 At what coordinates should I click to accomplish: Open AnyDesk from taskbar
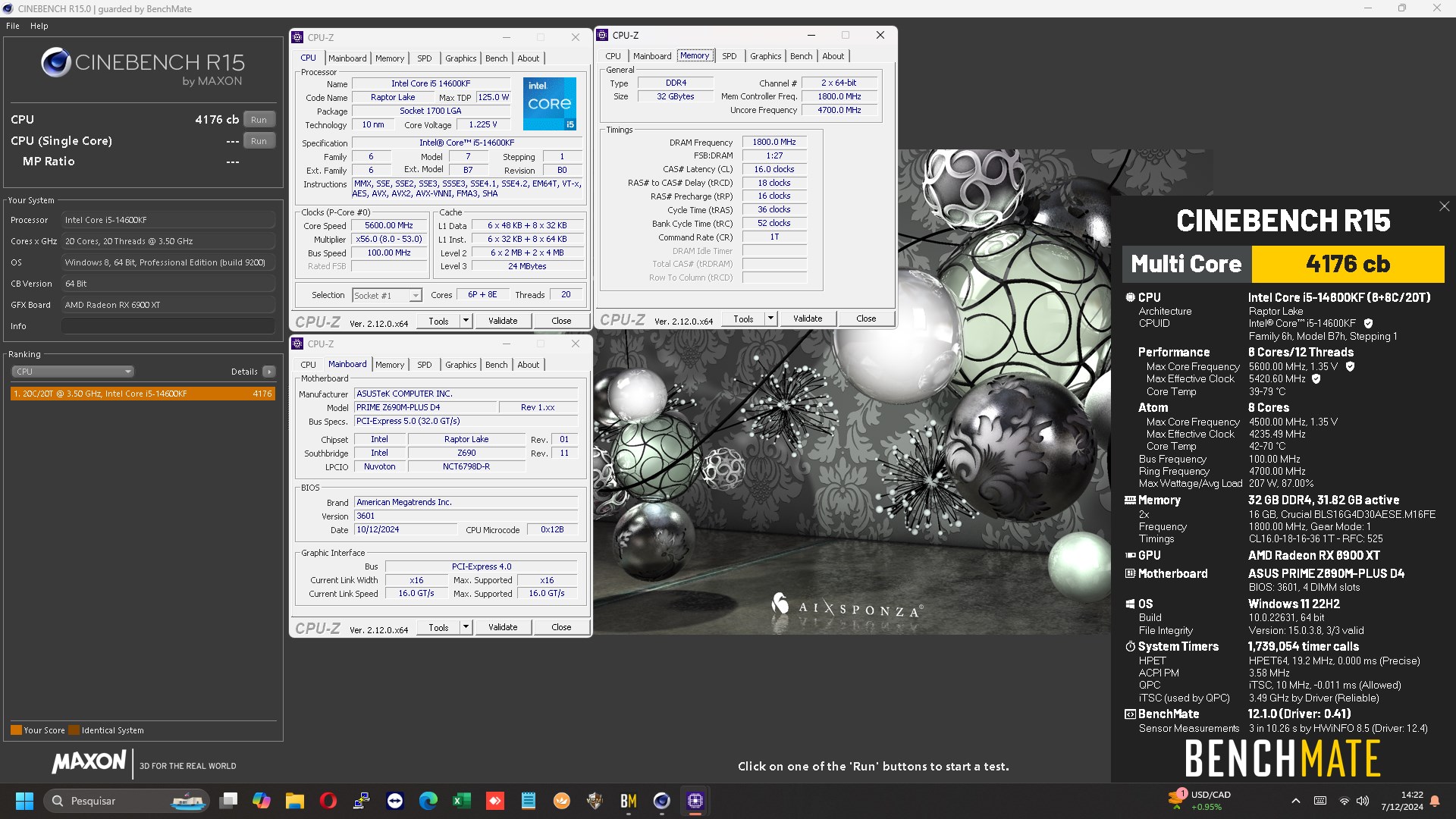tap(495, 801)
